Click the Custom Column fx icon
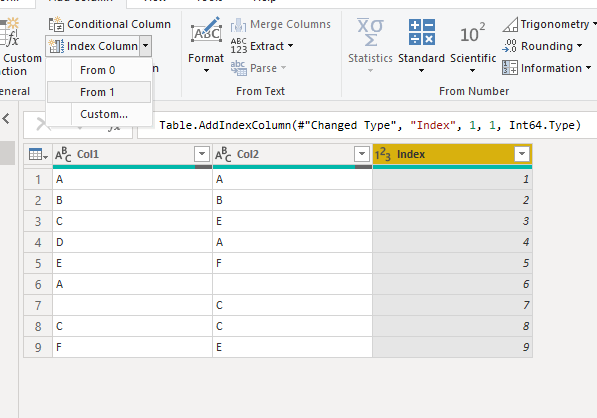Viewport: 597px width, 418px height. [x=10, y=32]
